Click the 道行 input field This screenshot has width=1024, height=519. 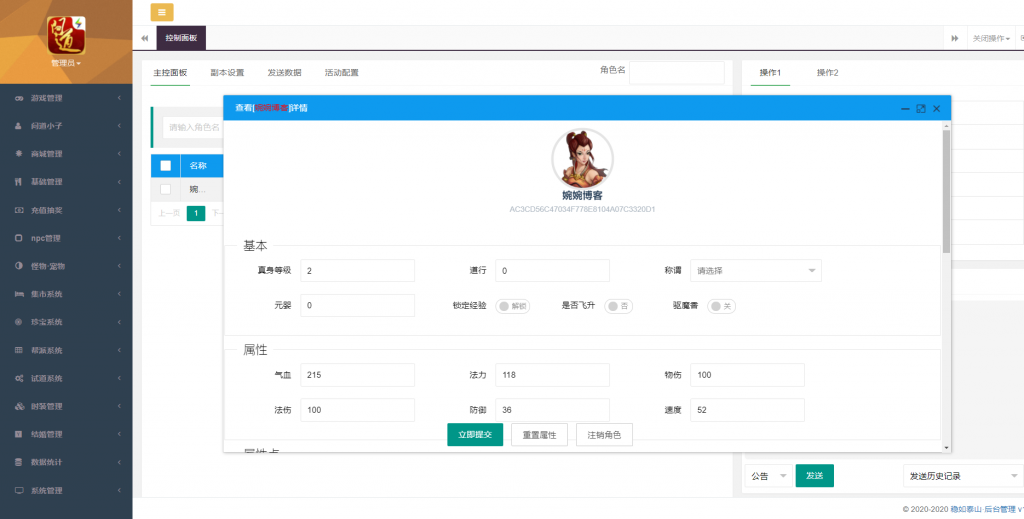coord(552,270)
